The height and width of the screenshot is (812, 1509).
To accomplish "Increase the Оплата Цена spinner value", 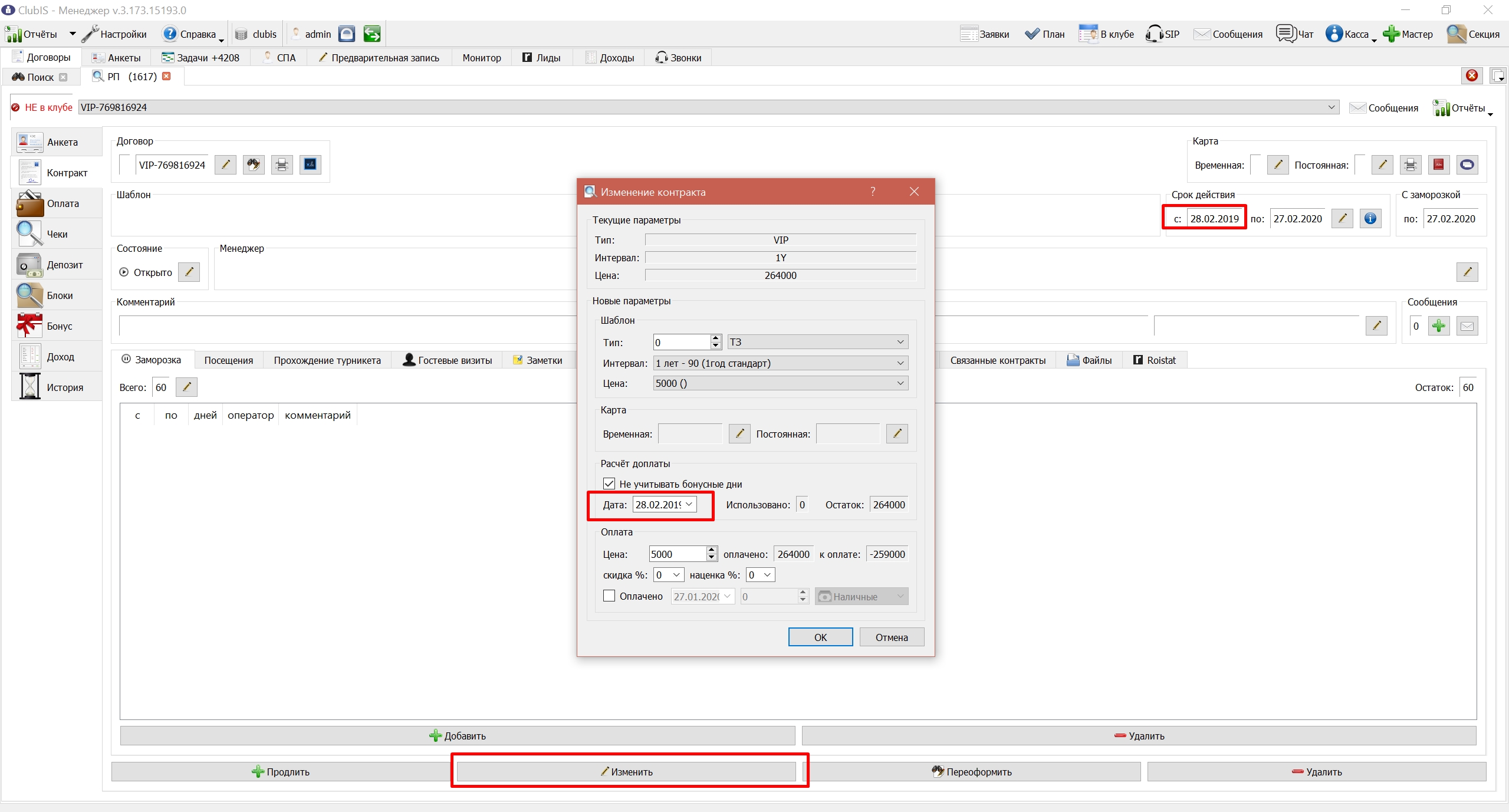I will click(712, 550).
